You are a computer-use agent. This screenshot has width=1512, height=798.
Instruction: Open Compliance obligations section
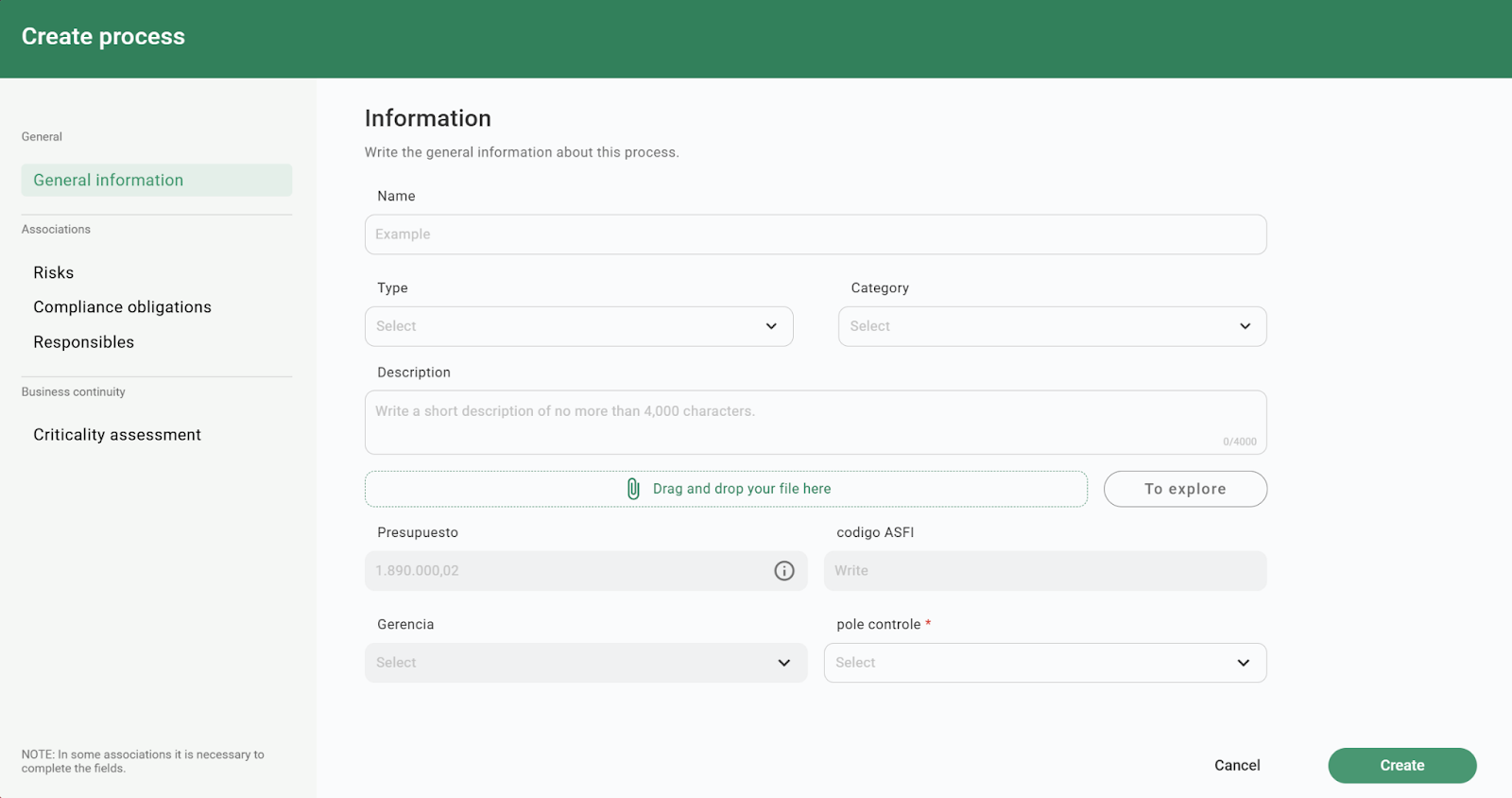click(122, 307)
